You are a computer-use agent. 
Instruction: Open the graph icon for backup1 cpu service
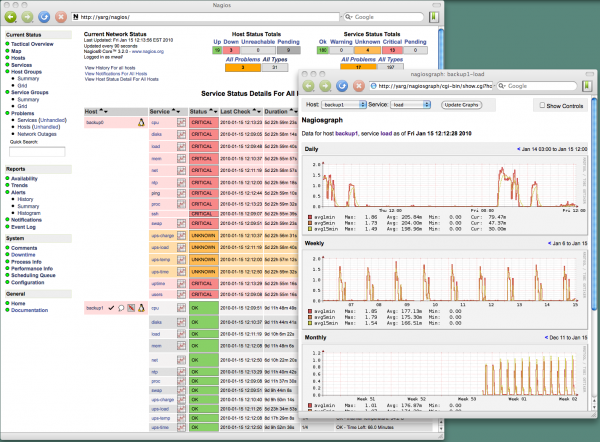(x=181, y=309)
